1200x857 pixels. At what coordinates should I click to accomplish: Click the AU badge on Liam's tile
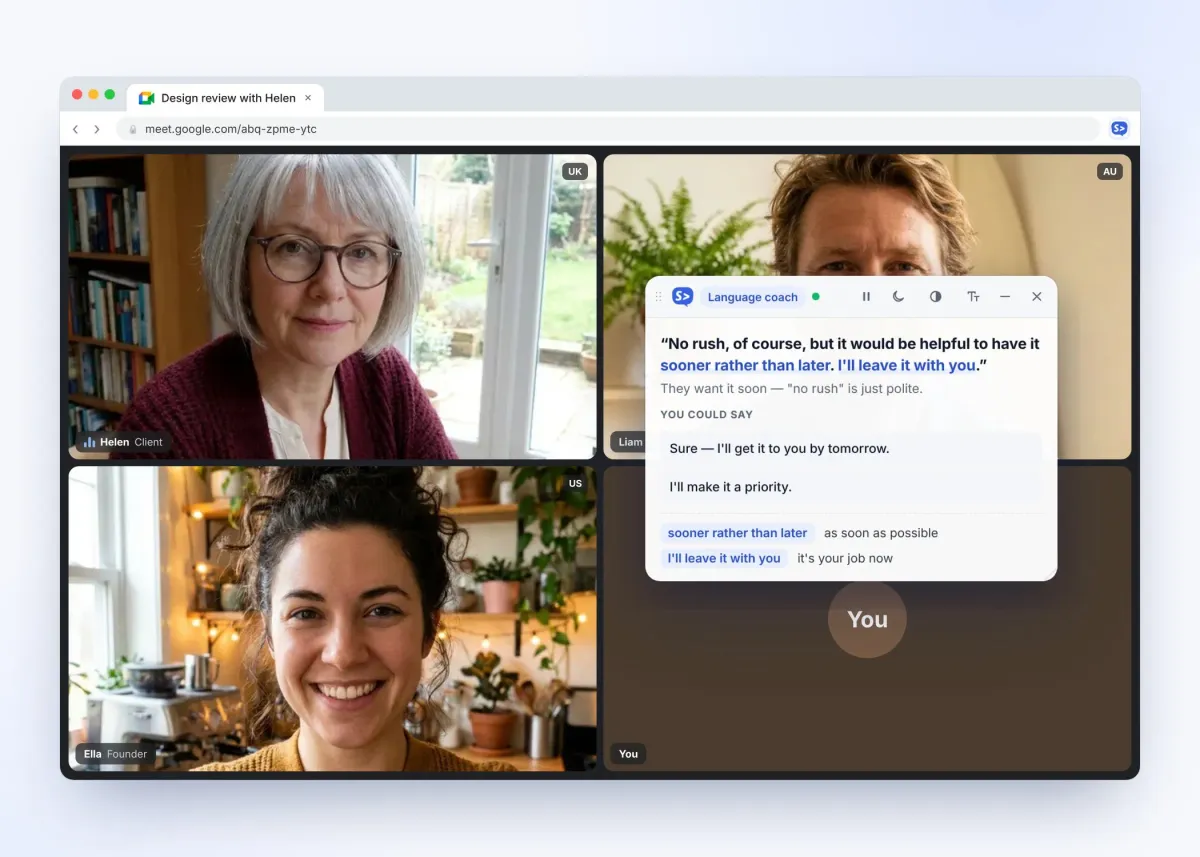click(1109, 172)
